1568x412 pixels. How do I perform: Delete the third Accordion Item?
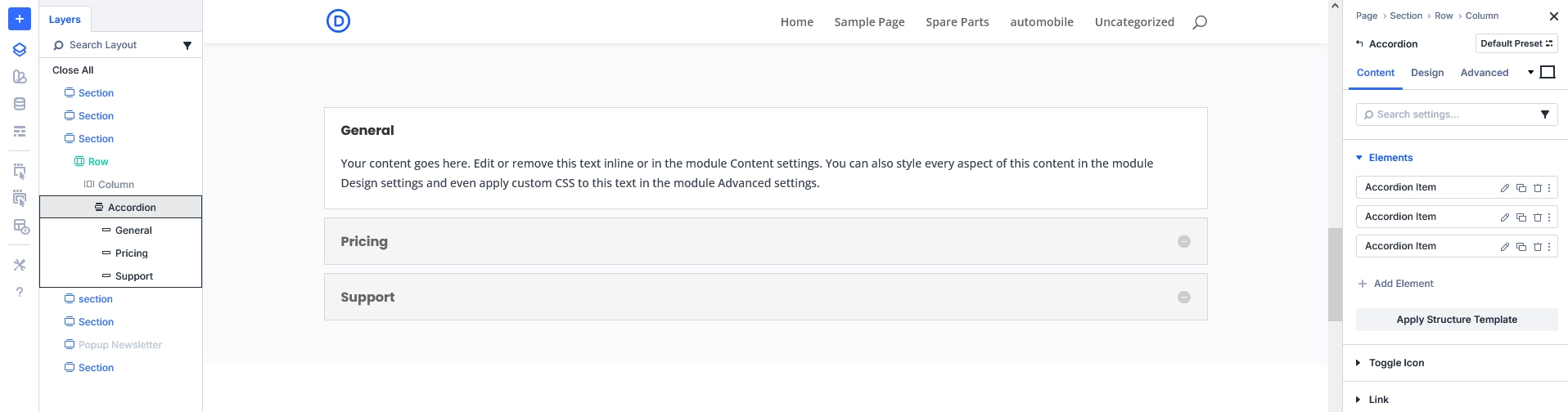[x=1537, y=247]
